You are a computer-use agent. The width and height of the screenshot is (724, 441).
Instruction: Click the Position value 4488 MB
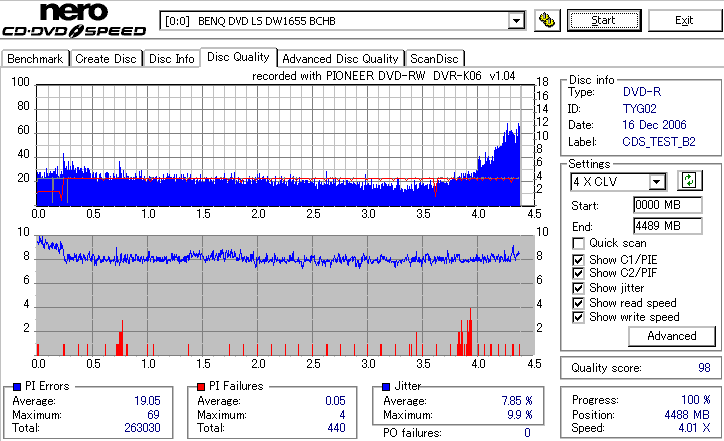point(688,415)
